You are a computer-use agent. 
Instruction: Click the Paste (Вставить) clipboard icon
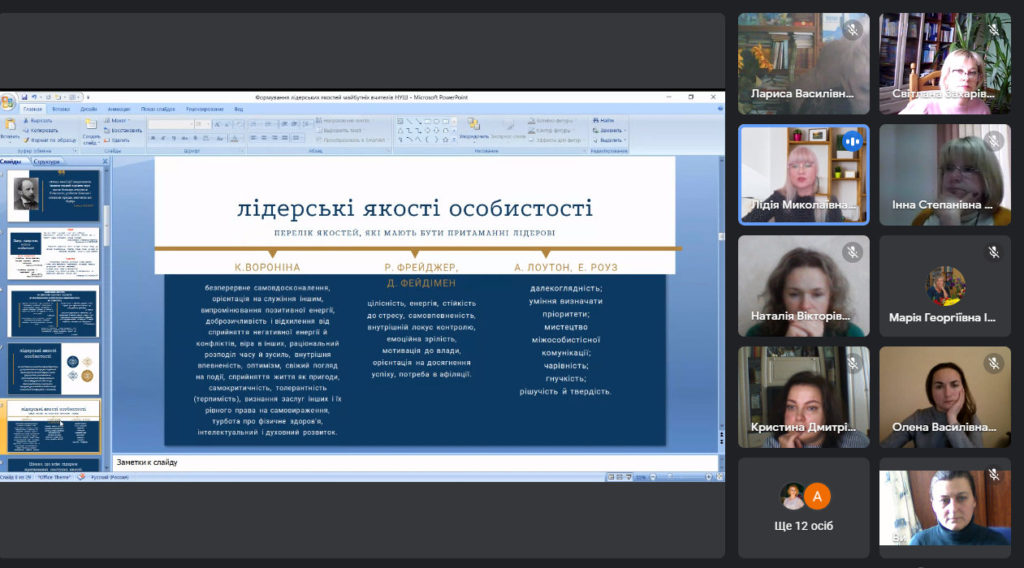(10, 125)
